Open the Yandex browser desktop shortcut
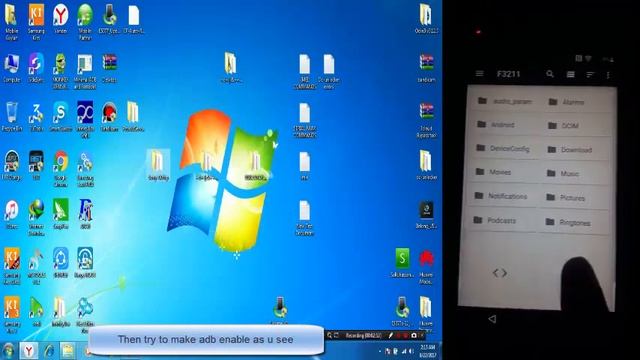Viewport: 640px width, 360px height. [x=60, y=18]
